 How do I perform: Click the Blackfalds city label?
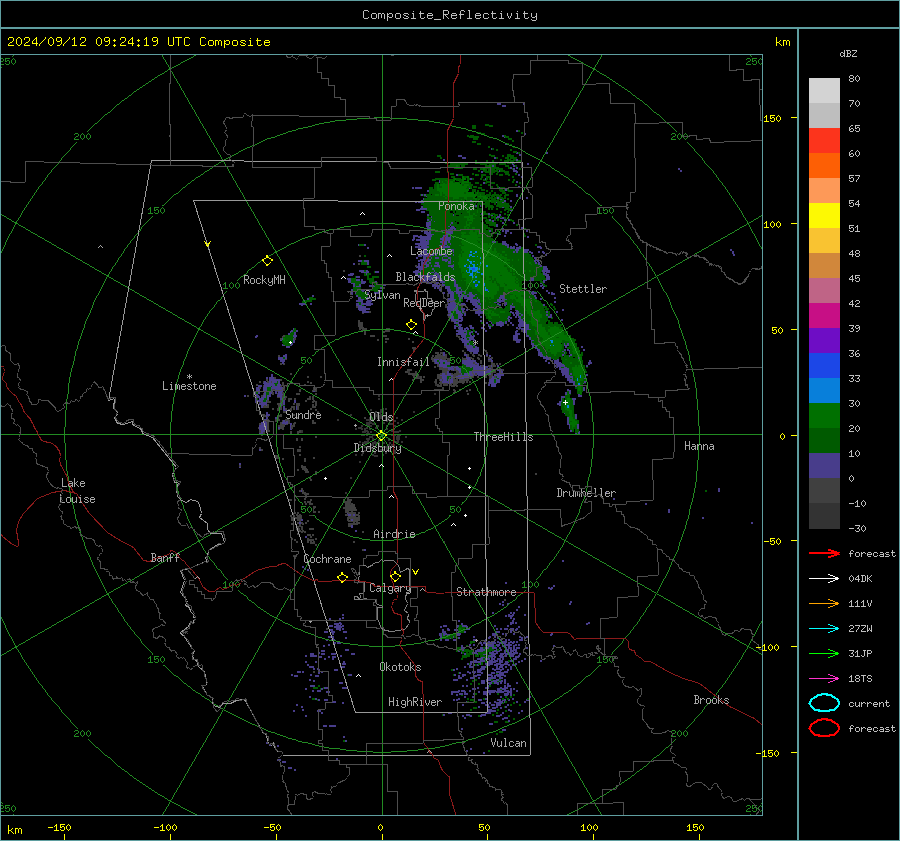click(x=425, y=277)
